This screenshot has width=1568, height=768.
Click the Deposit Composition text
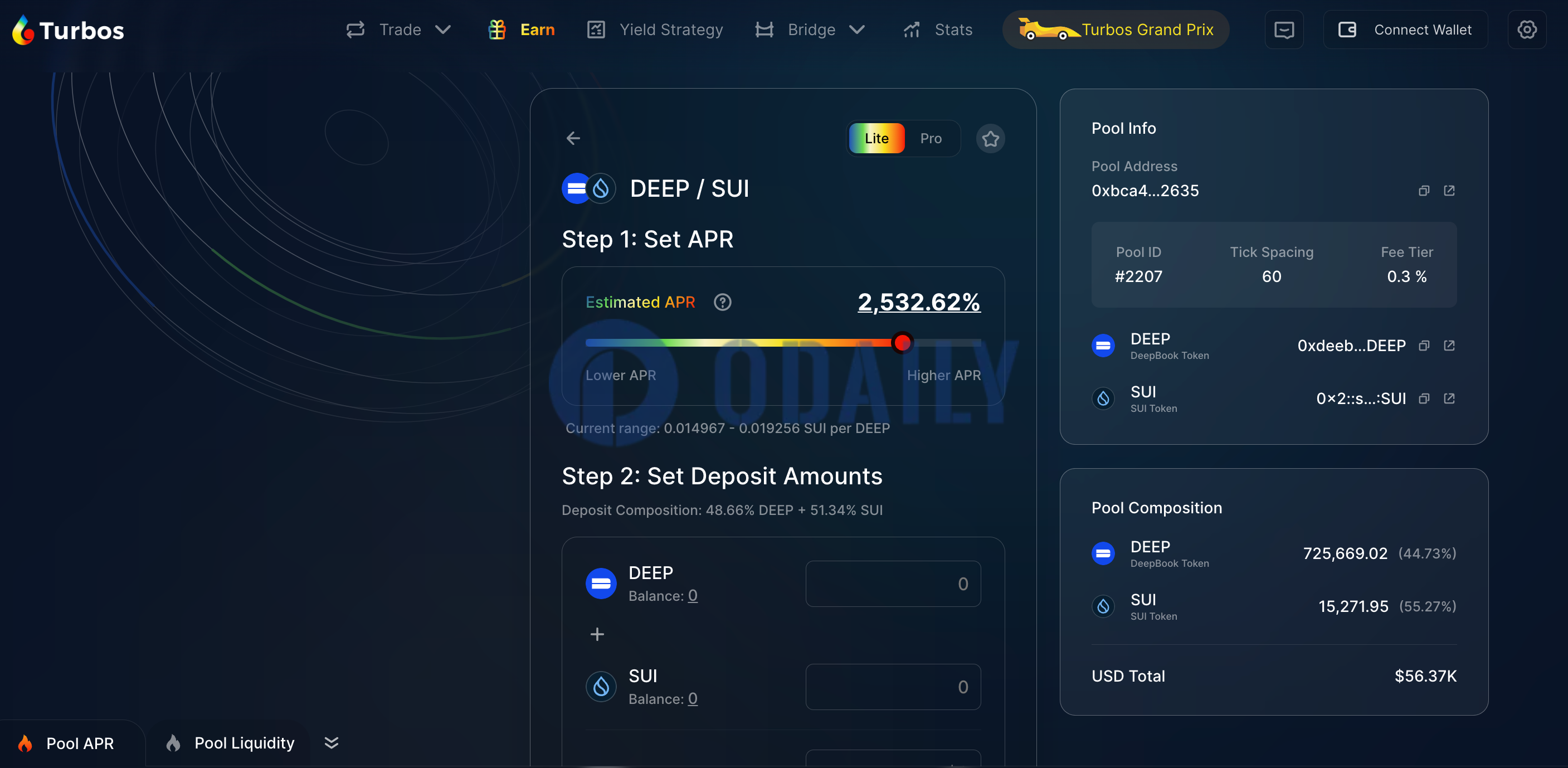(722, 510)
